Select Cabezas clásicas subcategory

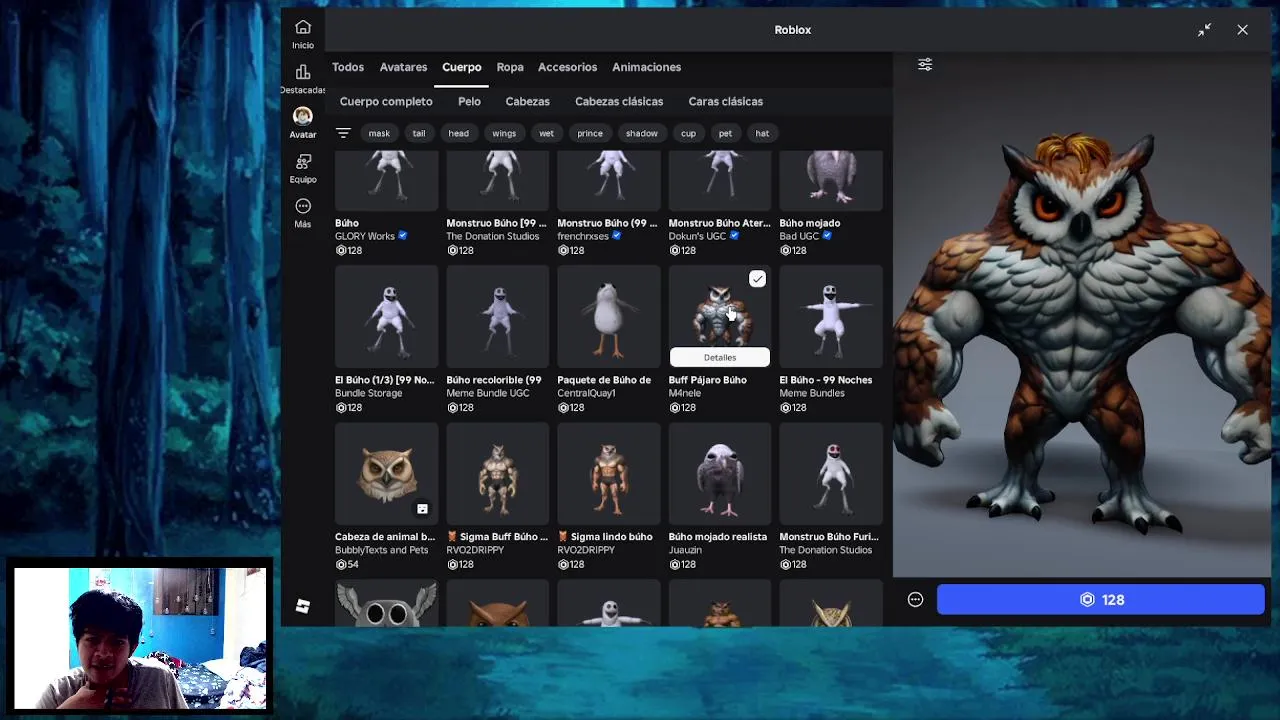(x=619, y=101)
